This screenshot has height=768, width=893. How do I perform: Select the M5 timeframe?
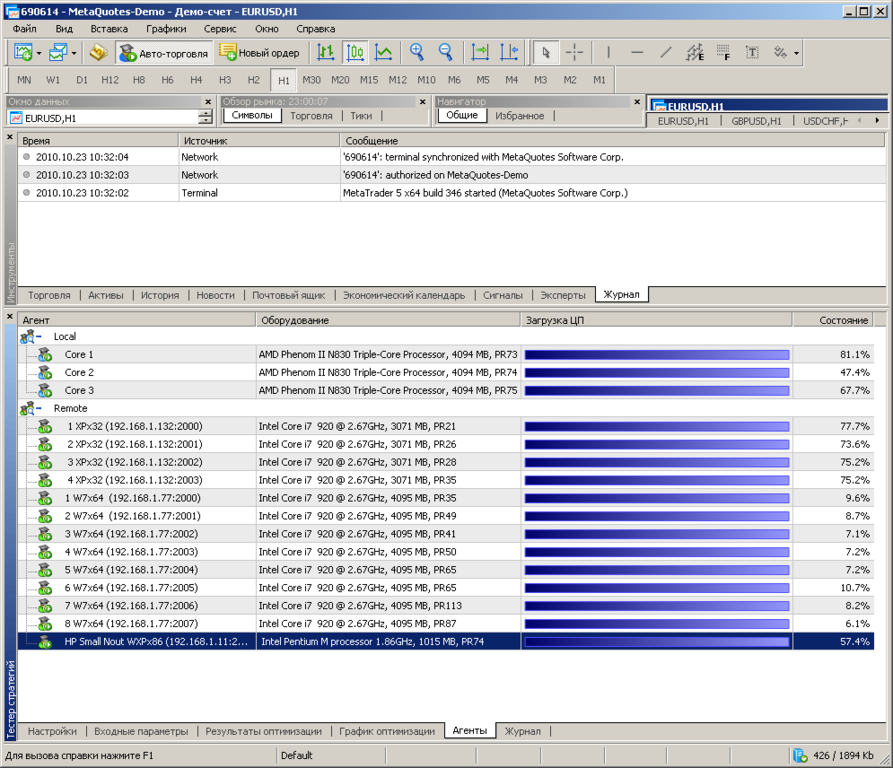483,80
